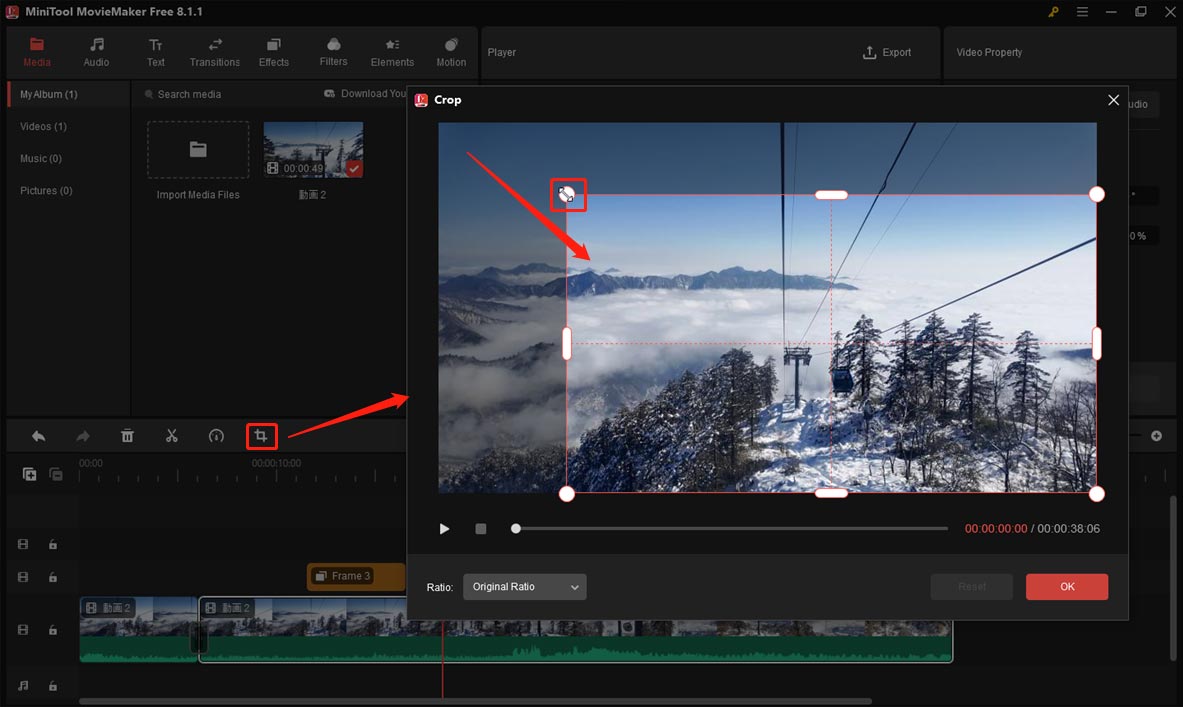Viewport: 1183px width, 707px height.
Task: Confirm crop with the OK button
Action: (x=1067, y=587)
